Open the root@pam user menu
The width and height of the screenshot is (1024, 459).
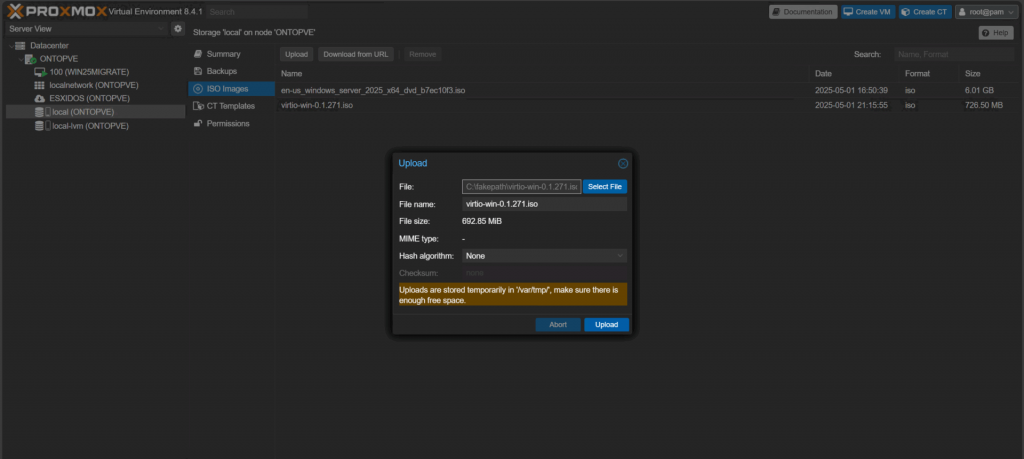point(987,12)
